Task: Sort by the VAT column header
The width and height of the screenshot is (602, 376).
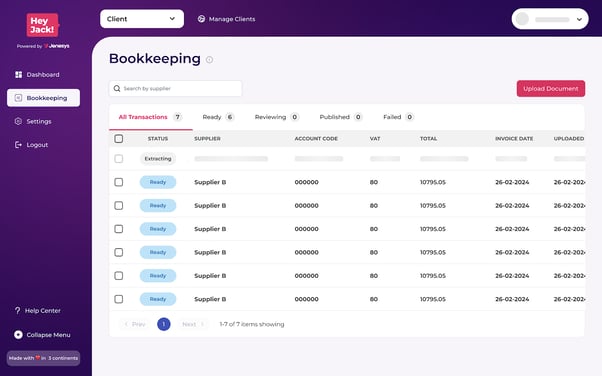Action: (375, 139)
